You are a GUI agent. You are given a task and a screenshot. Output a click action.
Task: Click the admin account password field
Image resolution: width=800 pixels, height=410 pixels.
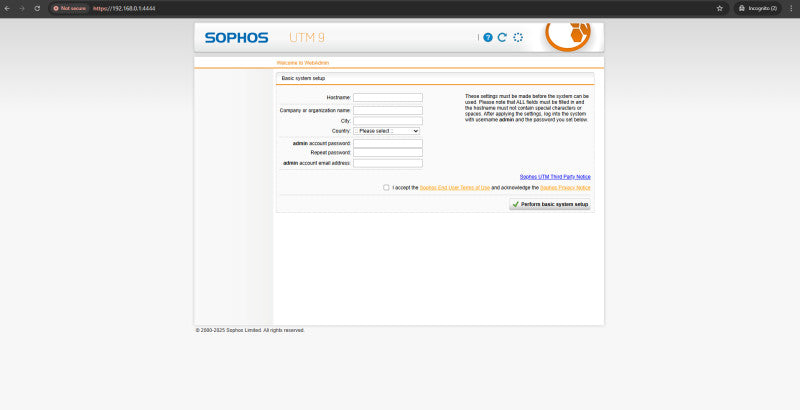pos(388,143)
